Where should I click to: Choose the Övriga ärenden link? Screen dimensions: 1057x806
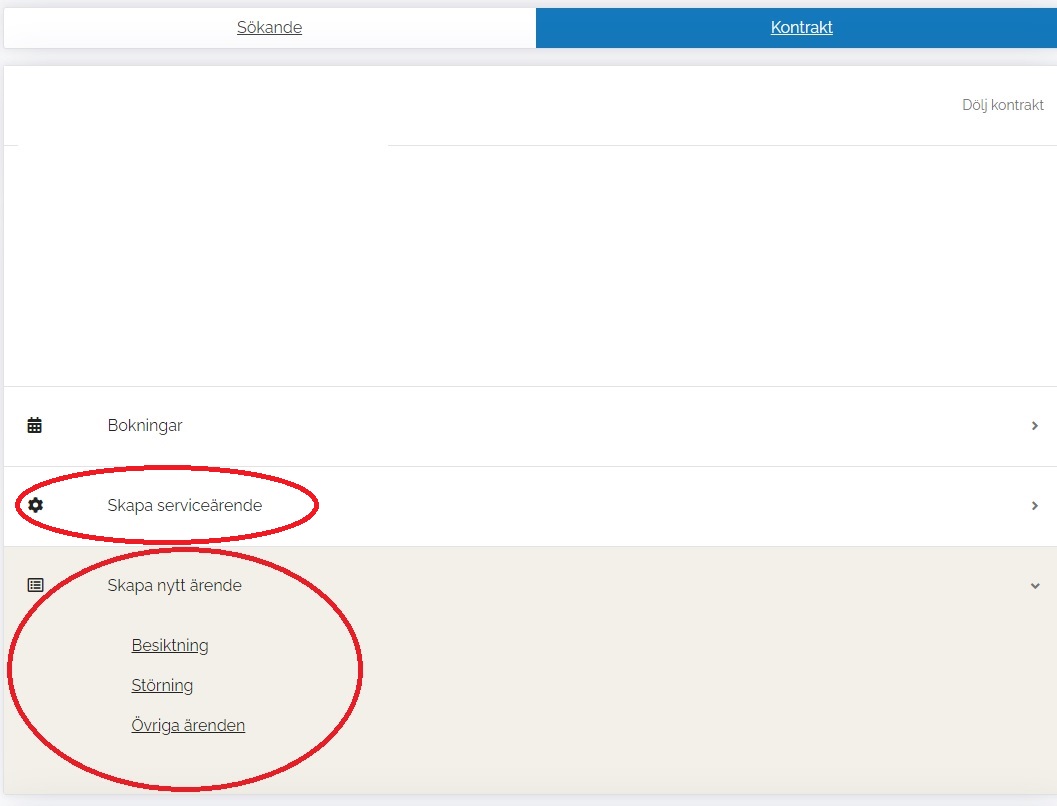point(188,726)
